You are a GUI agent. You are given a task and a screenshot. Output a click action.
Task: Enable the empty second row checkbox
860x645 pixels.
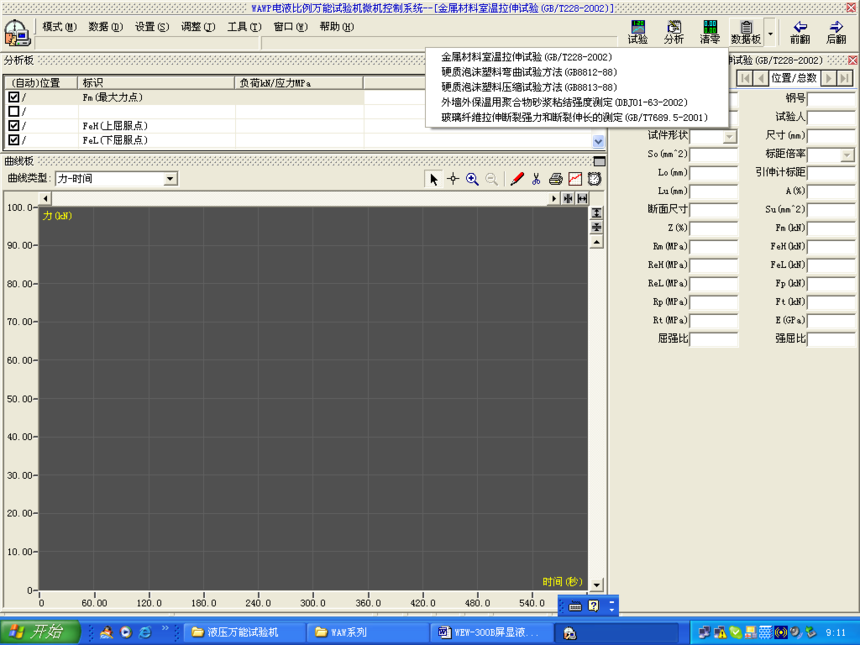point(14,112)
